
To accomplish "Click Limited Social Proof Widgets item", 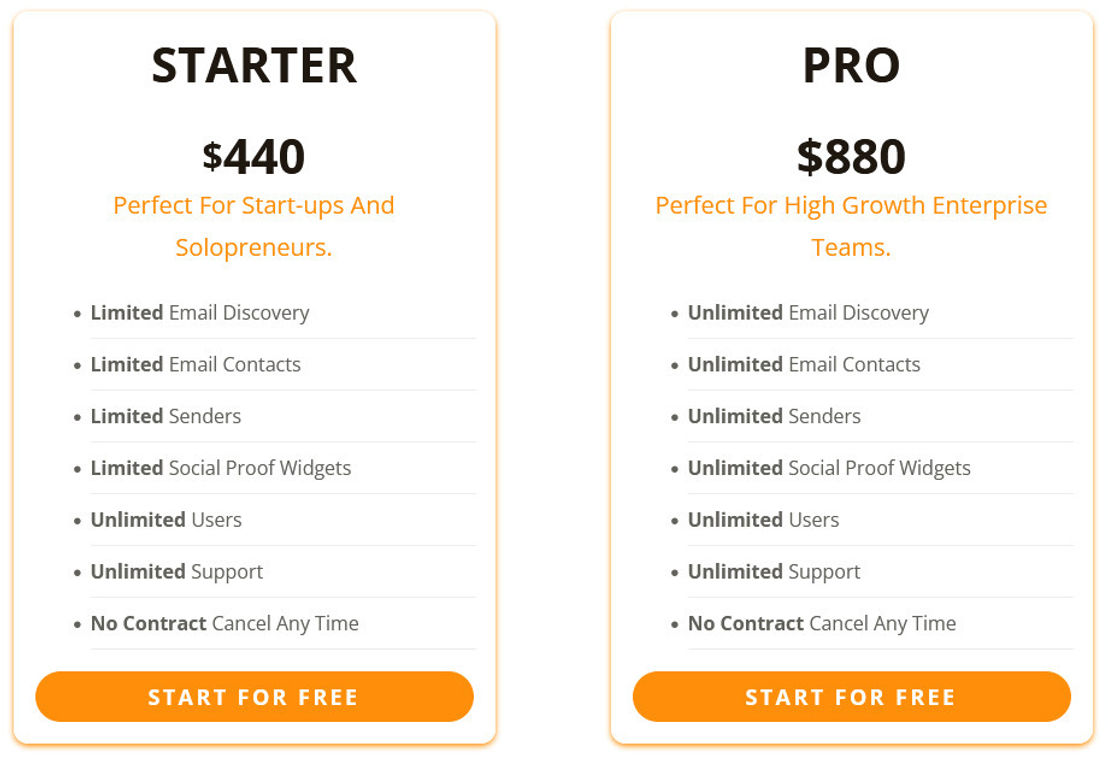I will (x=221, y=468).
